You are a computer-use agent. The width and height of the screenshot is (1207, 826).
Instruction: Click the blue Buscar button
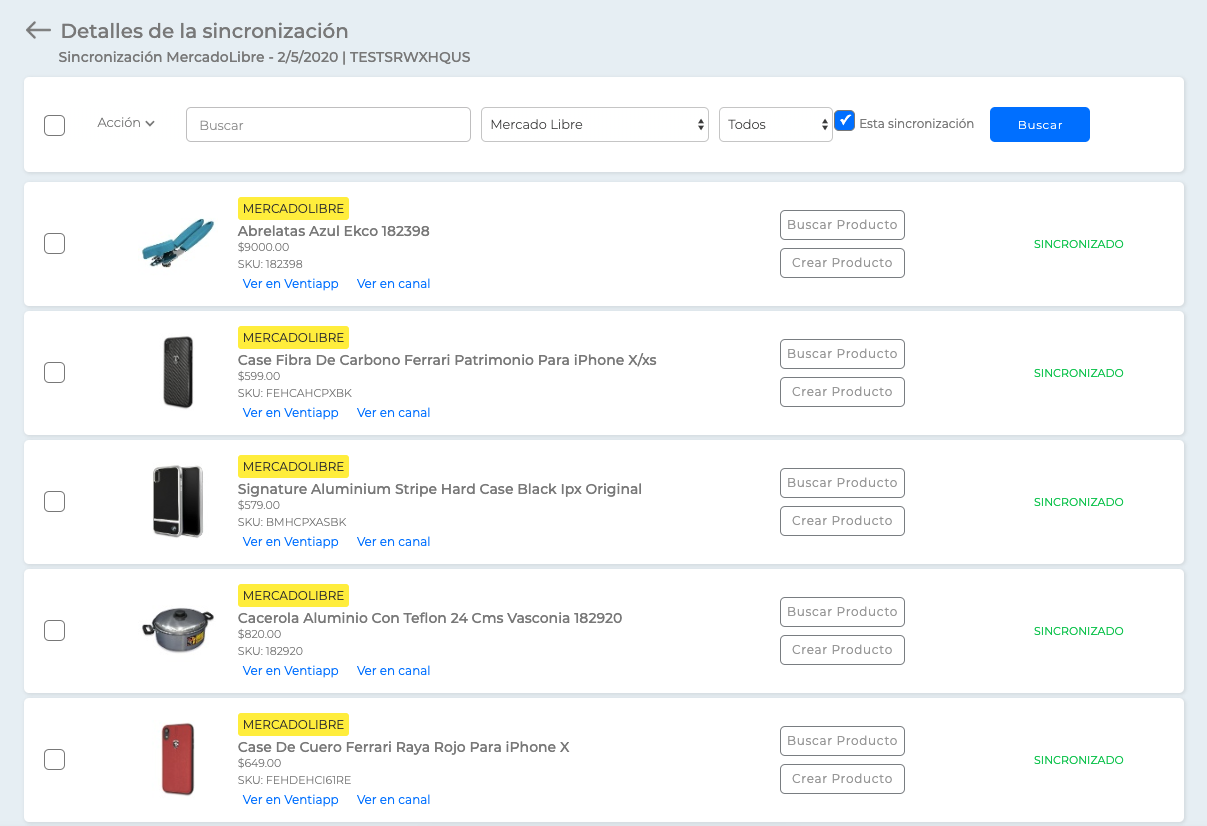point(1040,124)
